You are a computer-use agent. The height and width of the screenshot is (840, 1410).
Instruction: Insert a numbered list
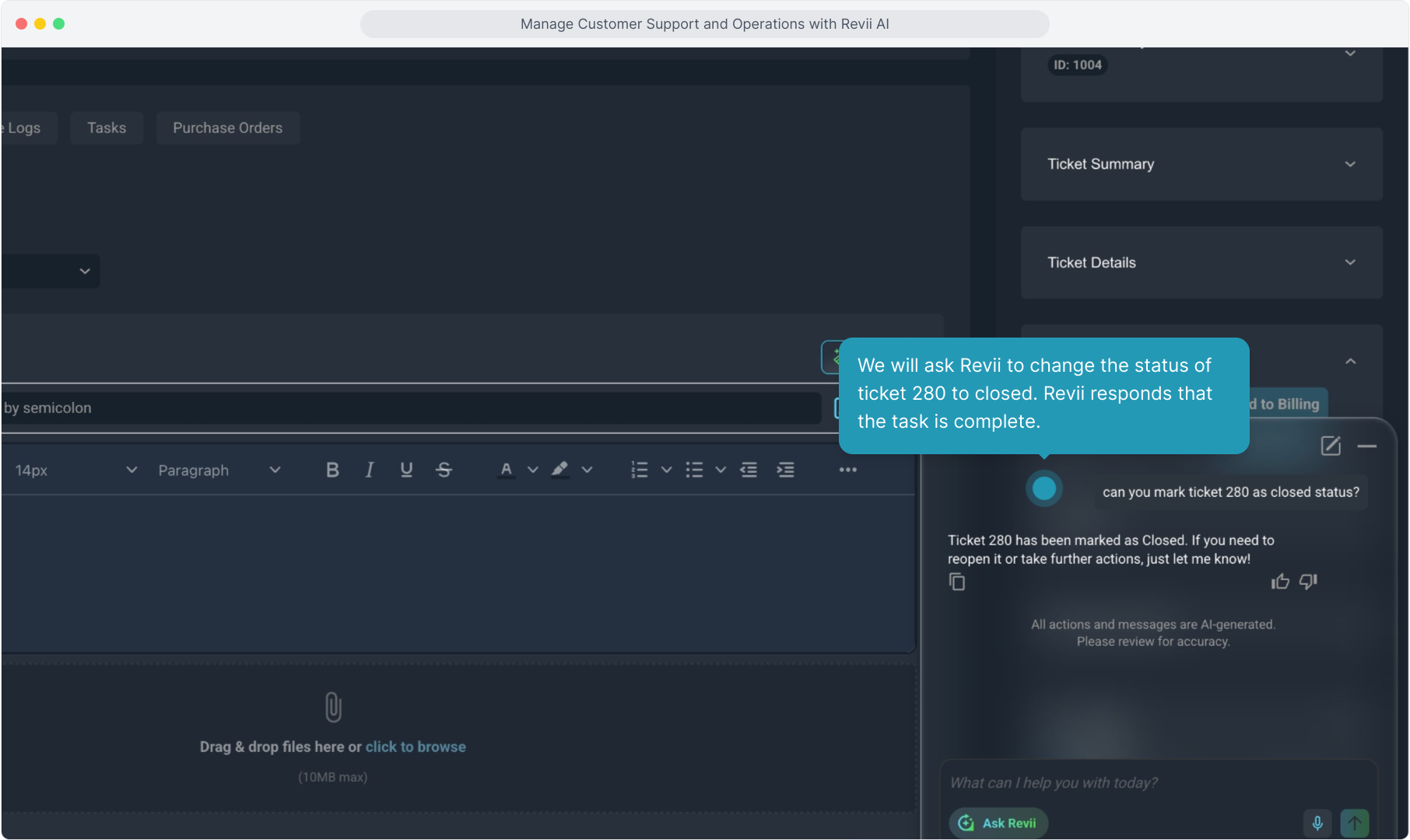[x=640, y=470]
